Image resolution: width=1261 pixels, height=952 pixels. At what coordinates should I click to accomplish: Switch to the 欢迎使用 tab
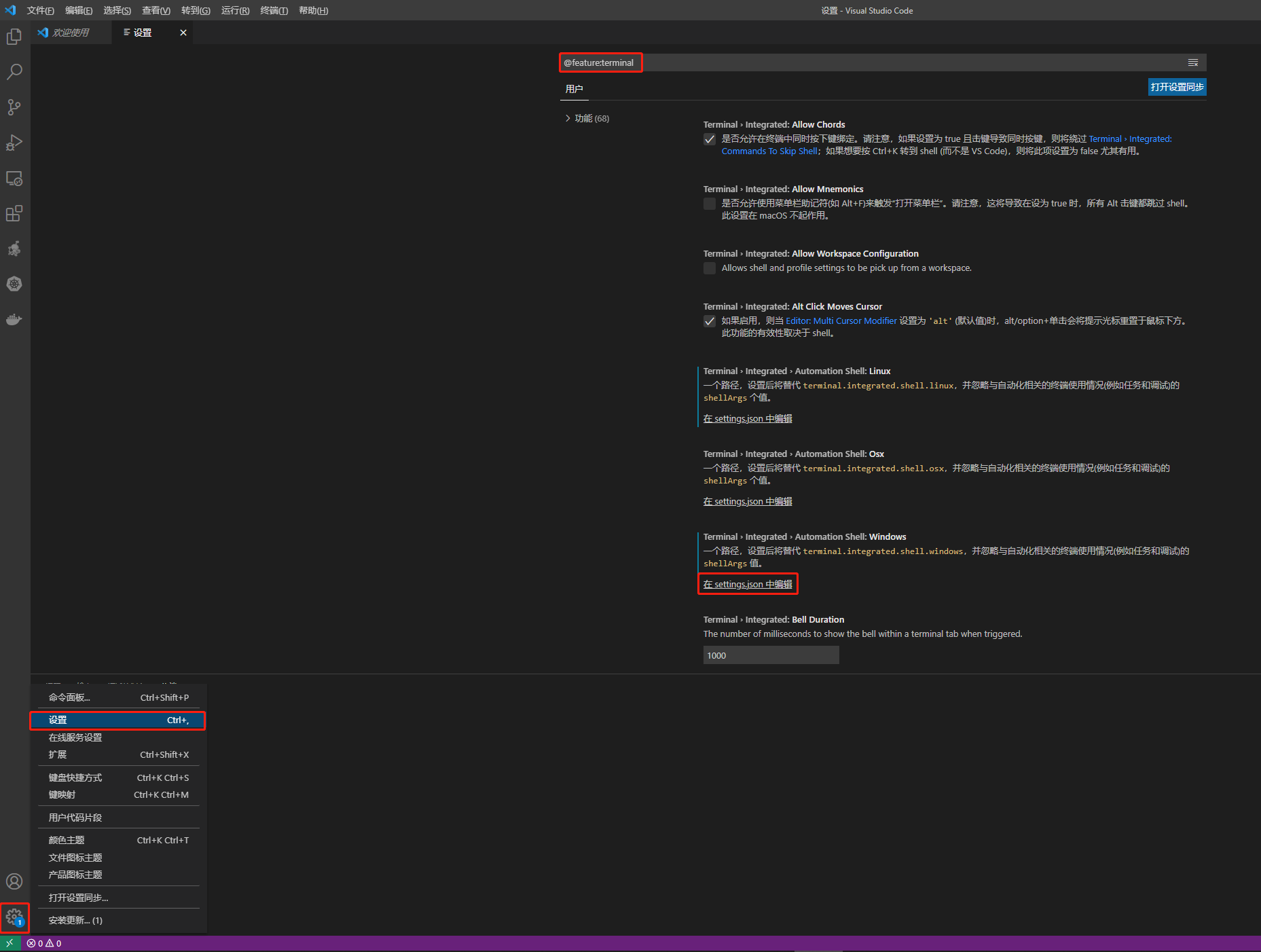point(71,32)
